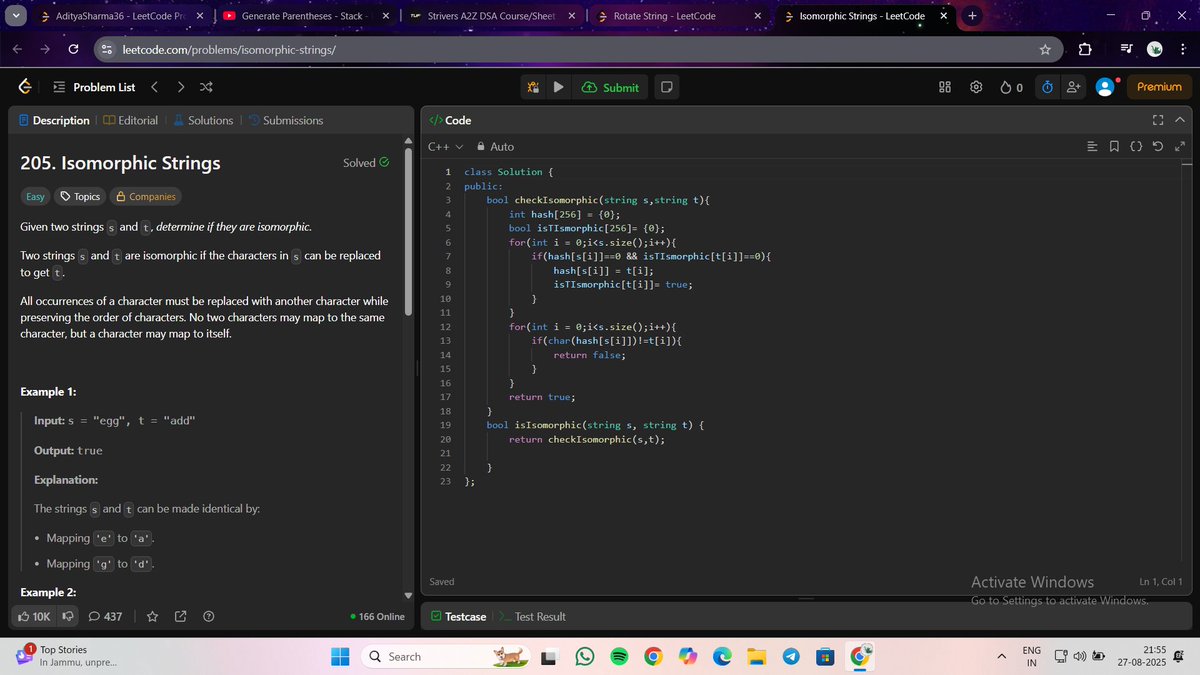1200x675 pixels.
Task: Go to the next problem arrow
Action: click(x=180, y=87)
